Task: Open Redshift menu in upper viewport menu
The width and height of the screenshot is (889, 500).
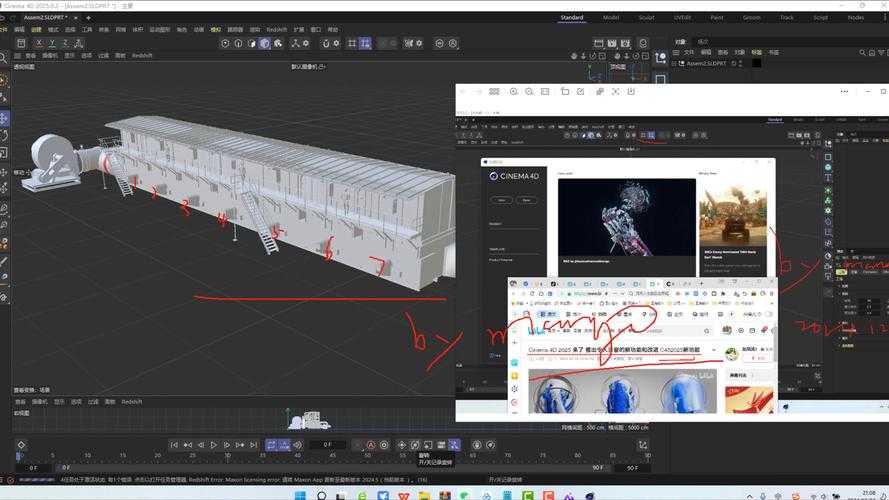Action: point(142,56)
